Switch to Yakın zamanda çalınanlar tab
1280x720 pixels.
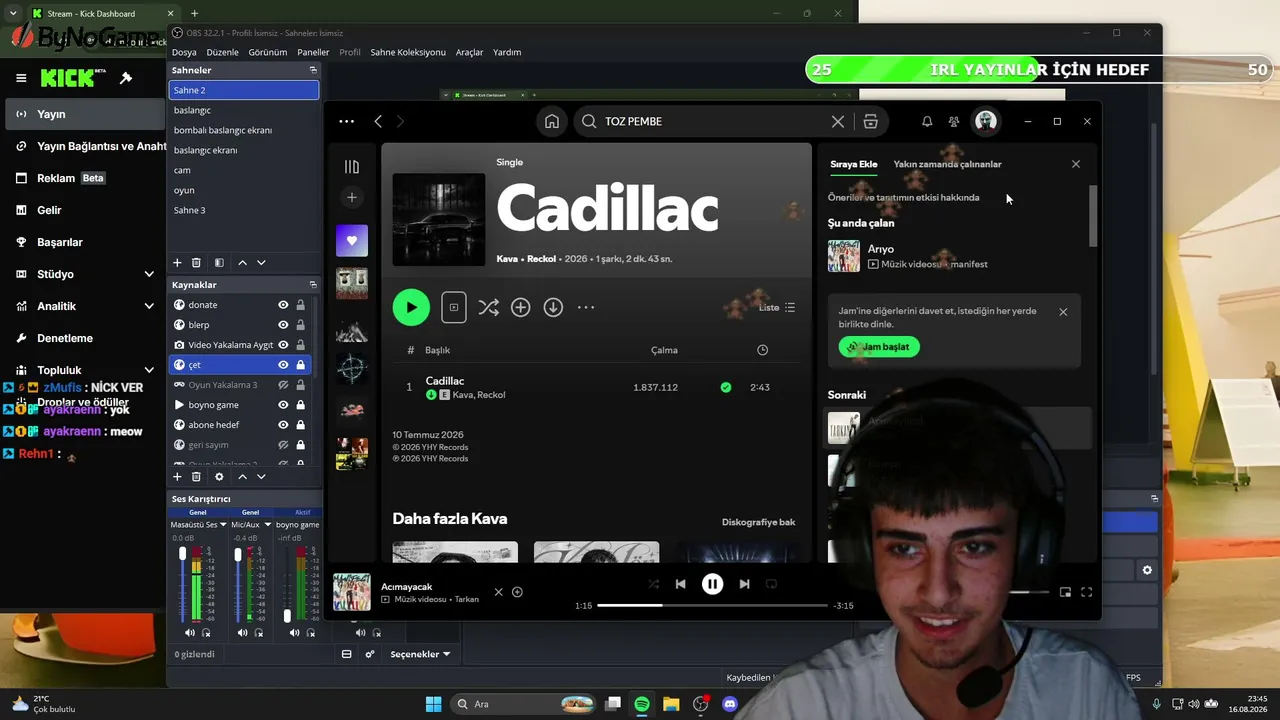[x=947, y=164]
